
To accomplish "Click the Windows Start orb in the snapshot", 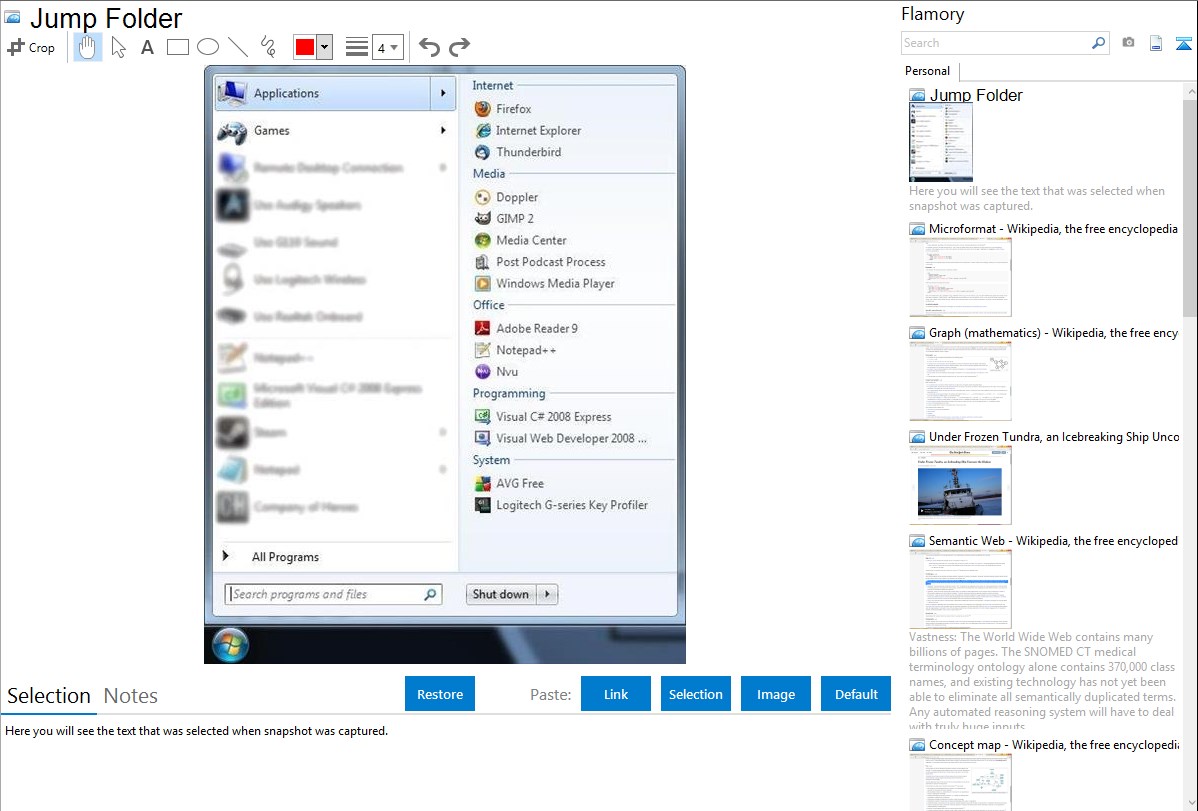I will coord(230,644).
